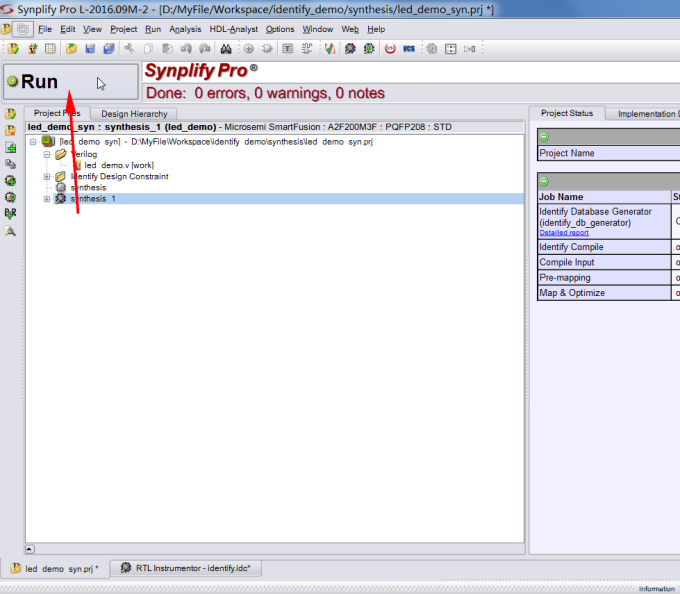
Task: Click the Map & Optimize job row
Action: (x=604, y=293)
